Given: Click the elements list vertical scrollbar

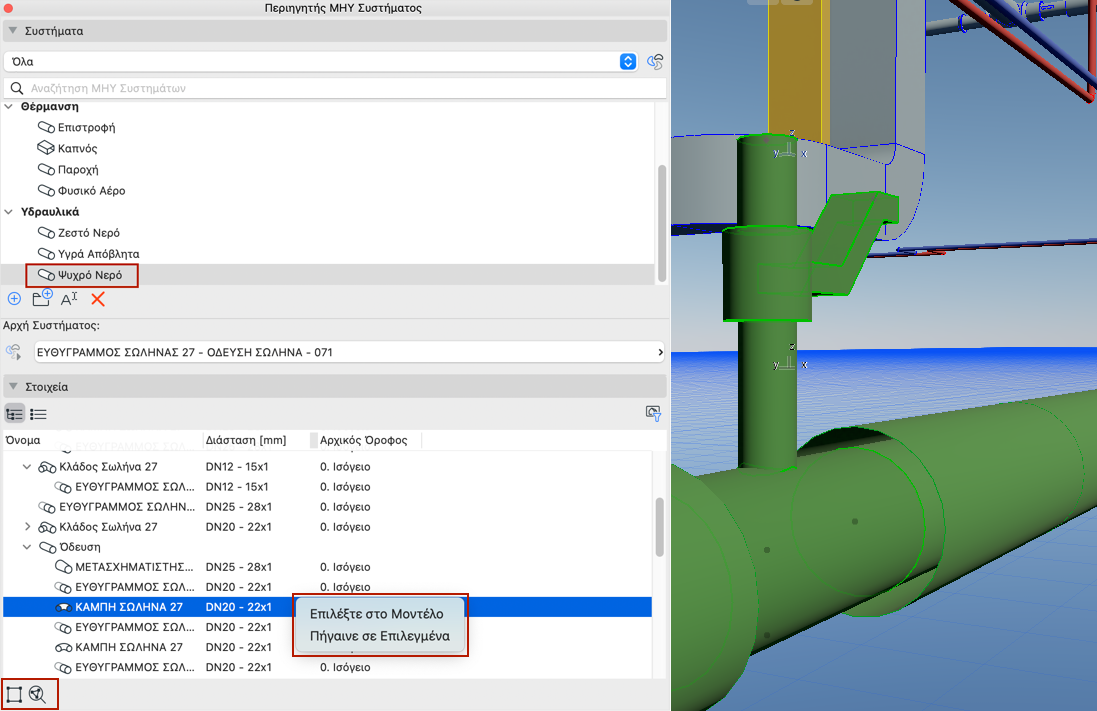Looking at the screenshot, I should click(659, 526).
